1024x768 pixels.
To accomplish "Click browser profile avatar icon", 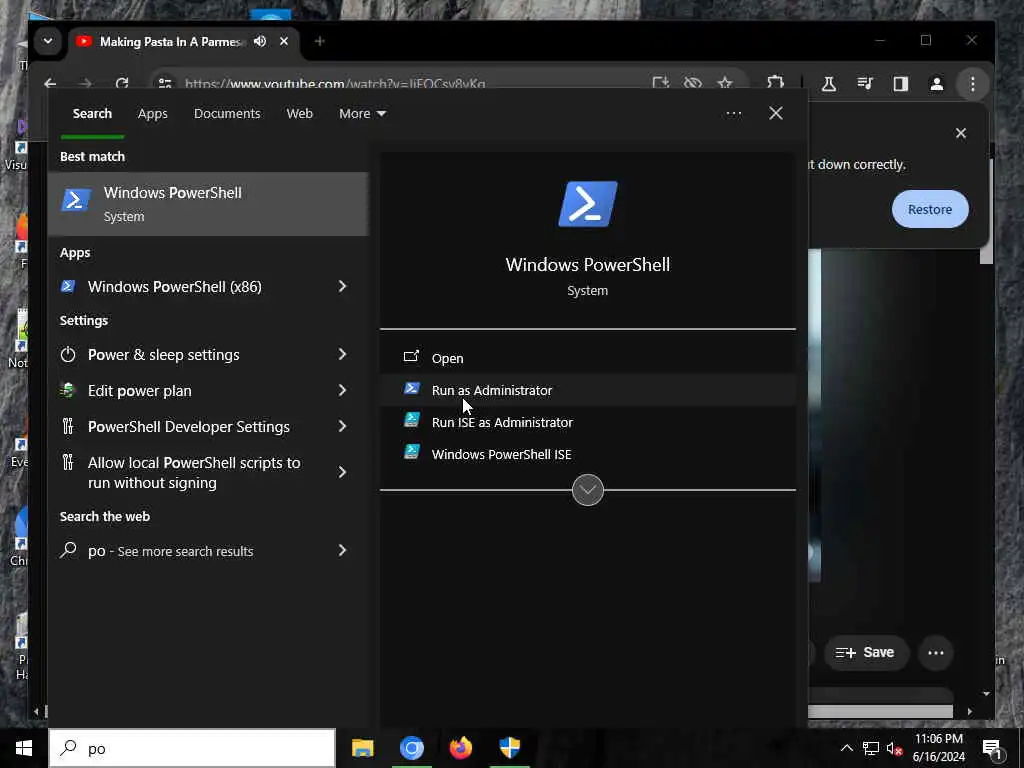I will [x=936, y=84].
